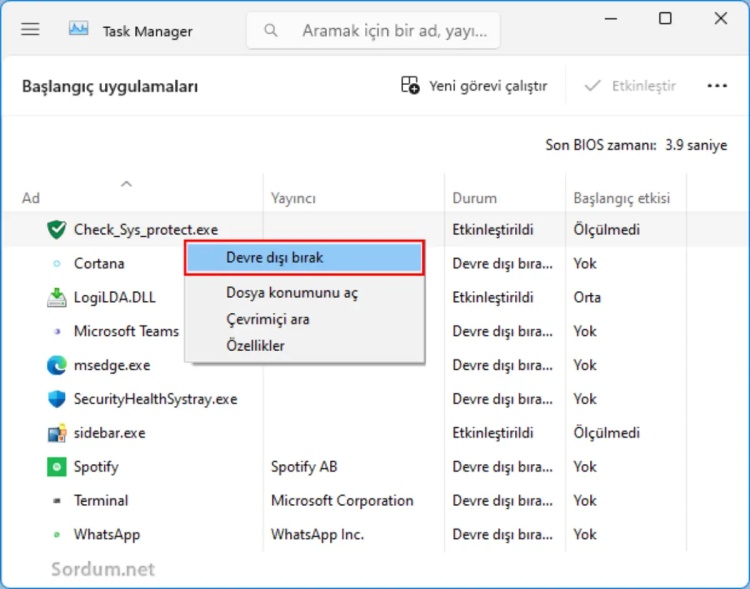Choose Dosya konumunu aç menu entry
The width and height of the screenshot is (750, 589).
(x=292, y=293)
